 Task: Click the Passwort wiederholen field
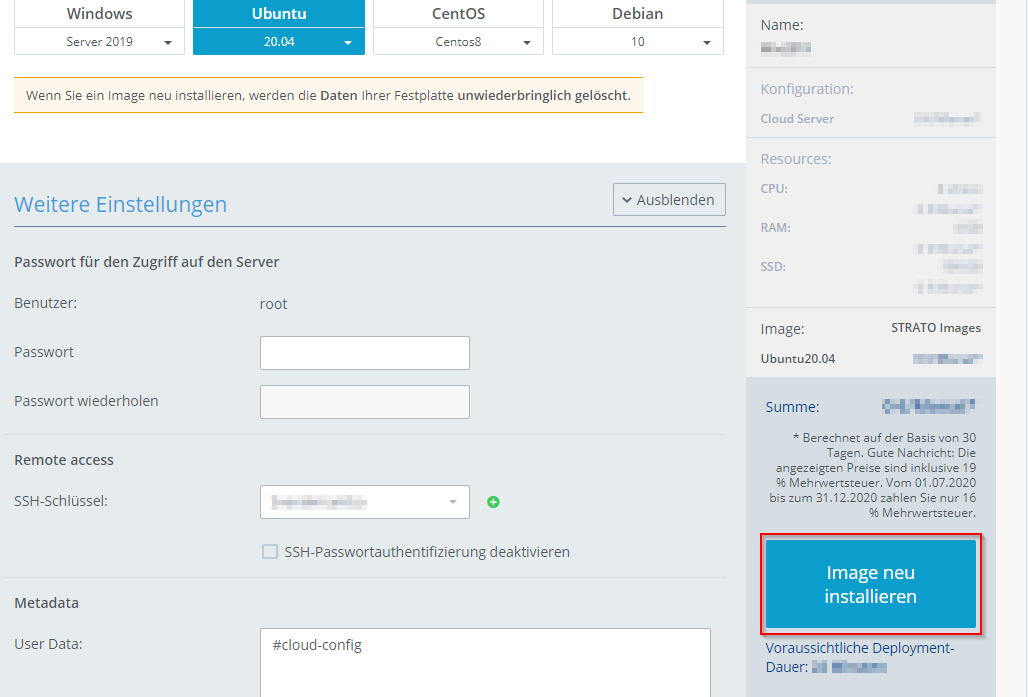pyautogui.click(x=364, y=402)
